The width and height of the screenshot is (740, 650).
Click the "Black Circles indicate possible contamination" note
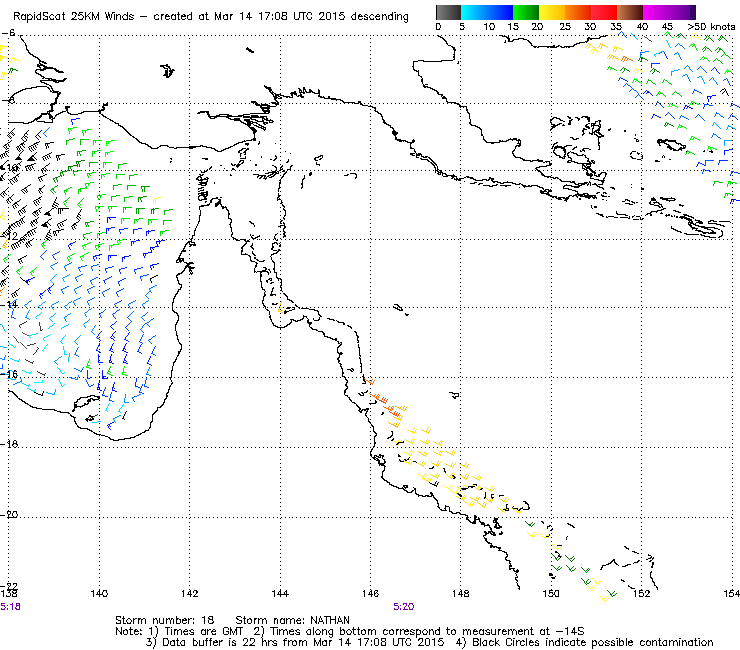pos(593,642)
